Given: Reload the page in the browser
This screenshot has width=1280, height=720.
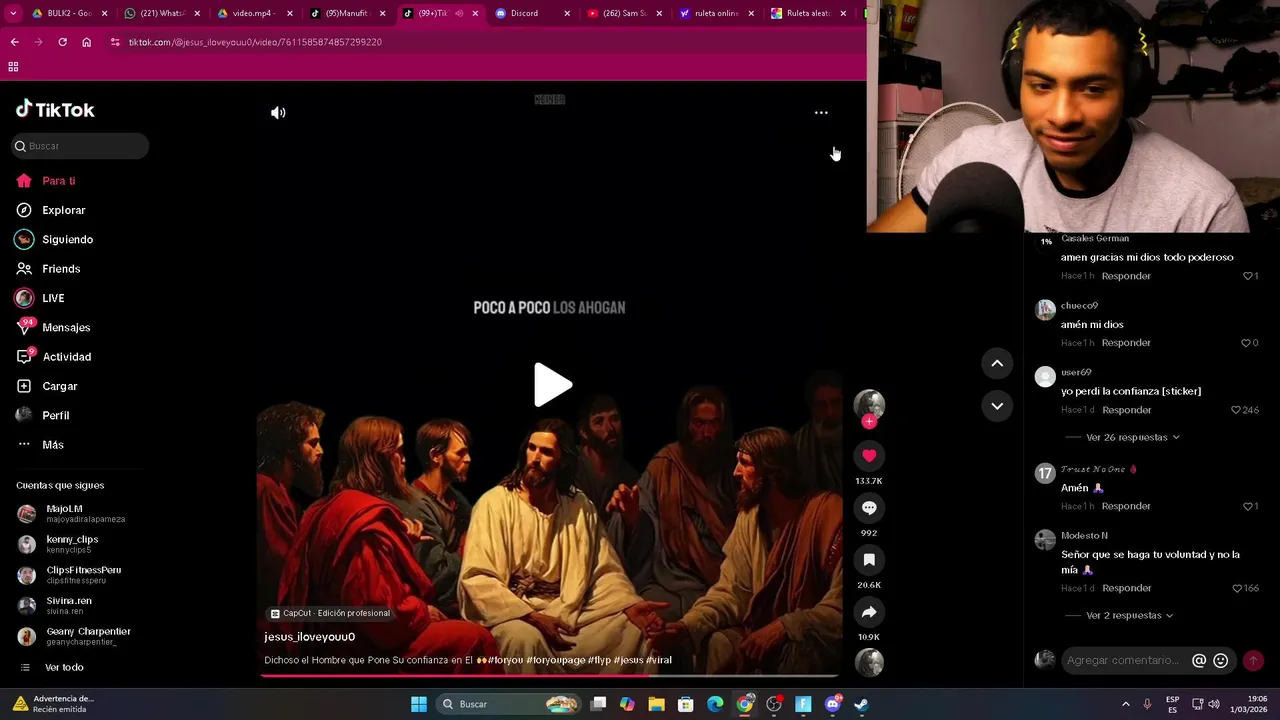Looking at the screenshot, I should (62, 42).
